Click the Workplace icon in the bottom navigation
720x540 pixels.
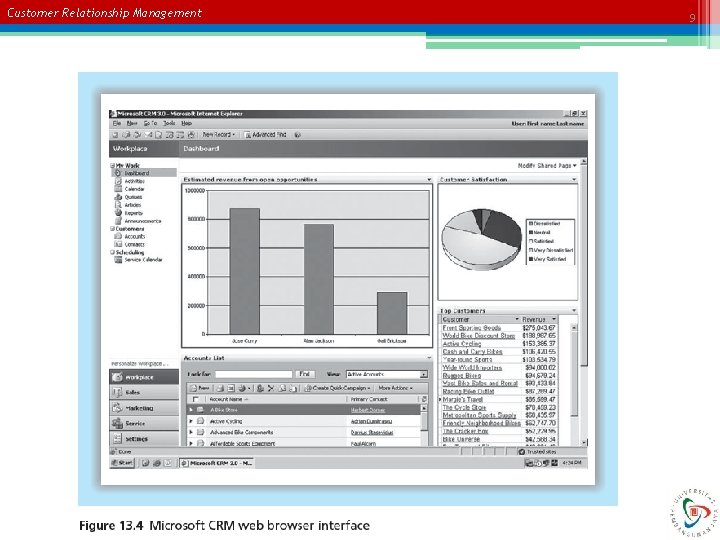(x=118, y=377)
